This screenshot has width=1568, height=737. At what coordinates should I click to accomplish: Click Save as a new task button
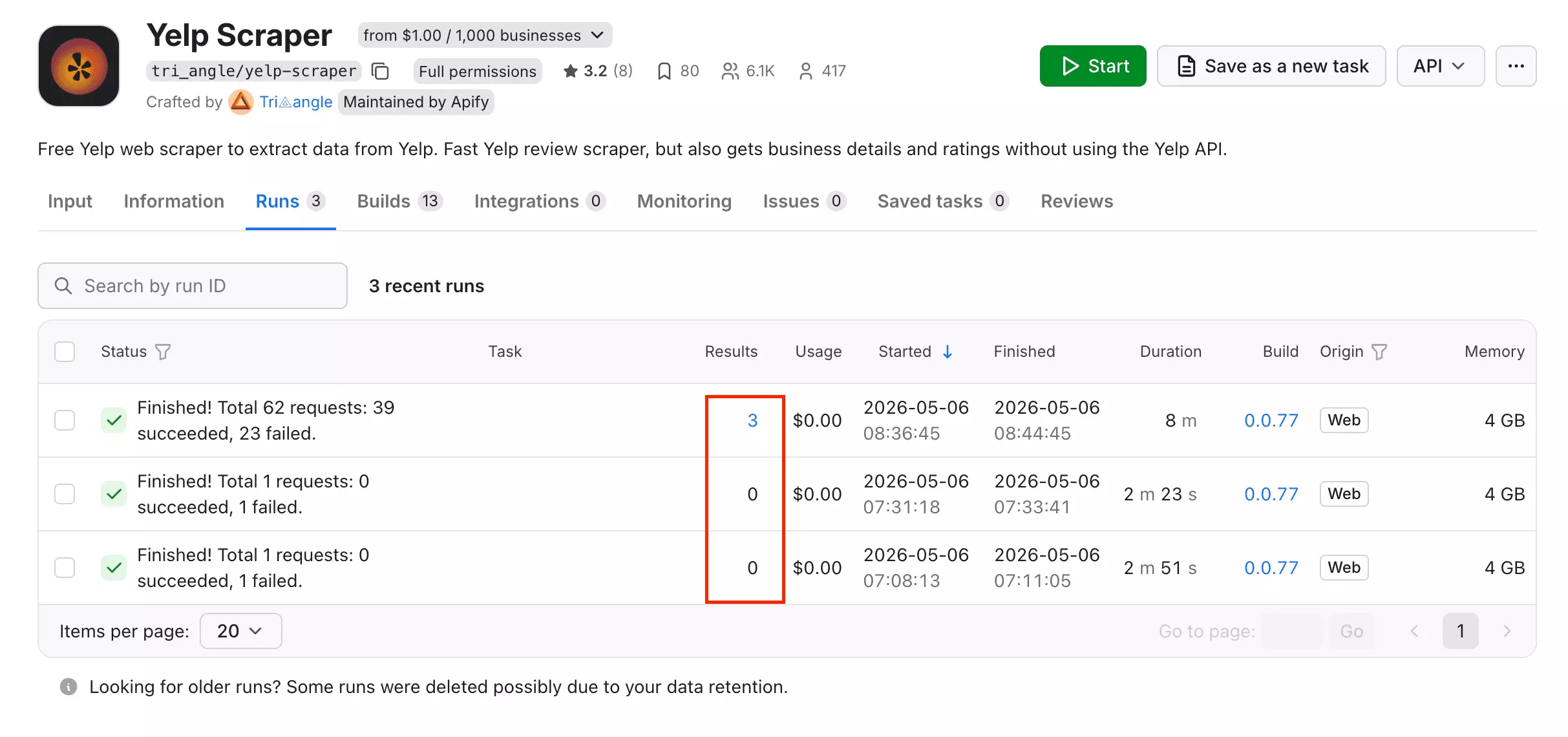click(x=1271, y=66)
